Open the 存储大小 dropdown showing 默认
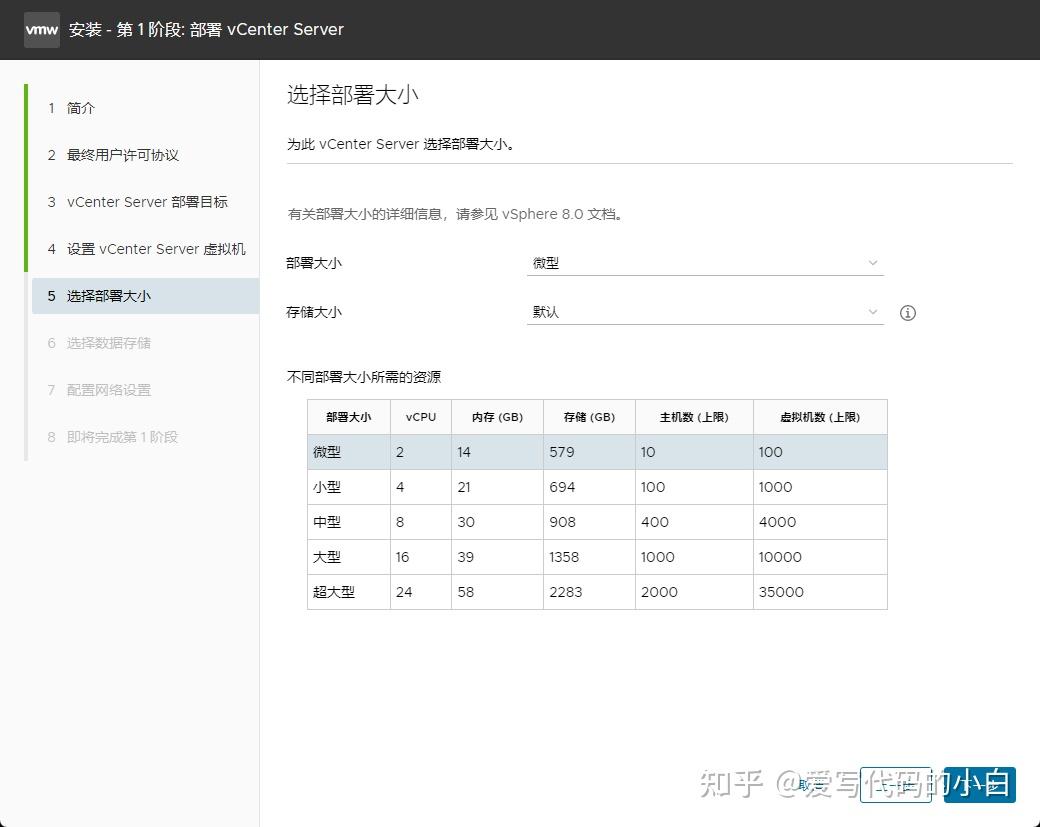The height and width of the screenshot is (827, 1040). 705,312
